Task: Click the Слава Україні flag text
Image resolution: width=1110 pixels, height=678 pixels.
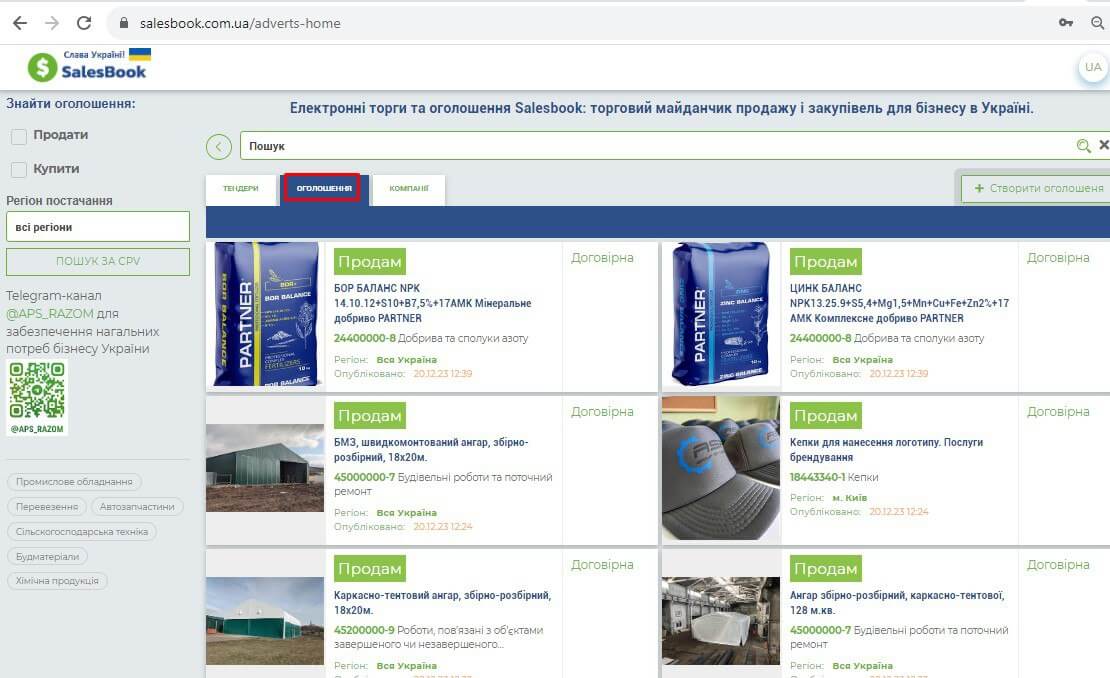Action: click(x=94, y=54)
